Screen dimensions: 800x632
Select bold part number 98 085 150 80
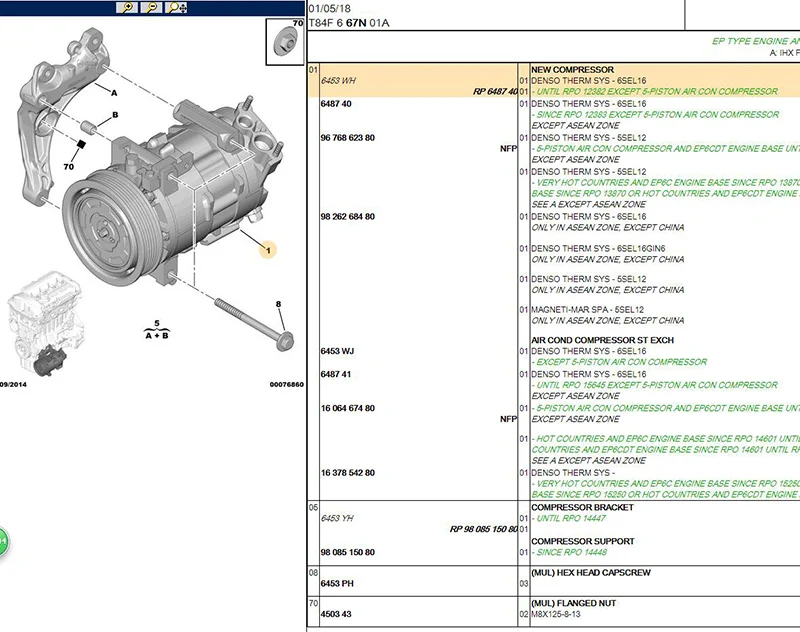tap(347, 552)
